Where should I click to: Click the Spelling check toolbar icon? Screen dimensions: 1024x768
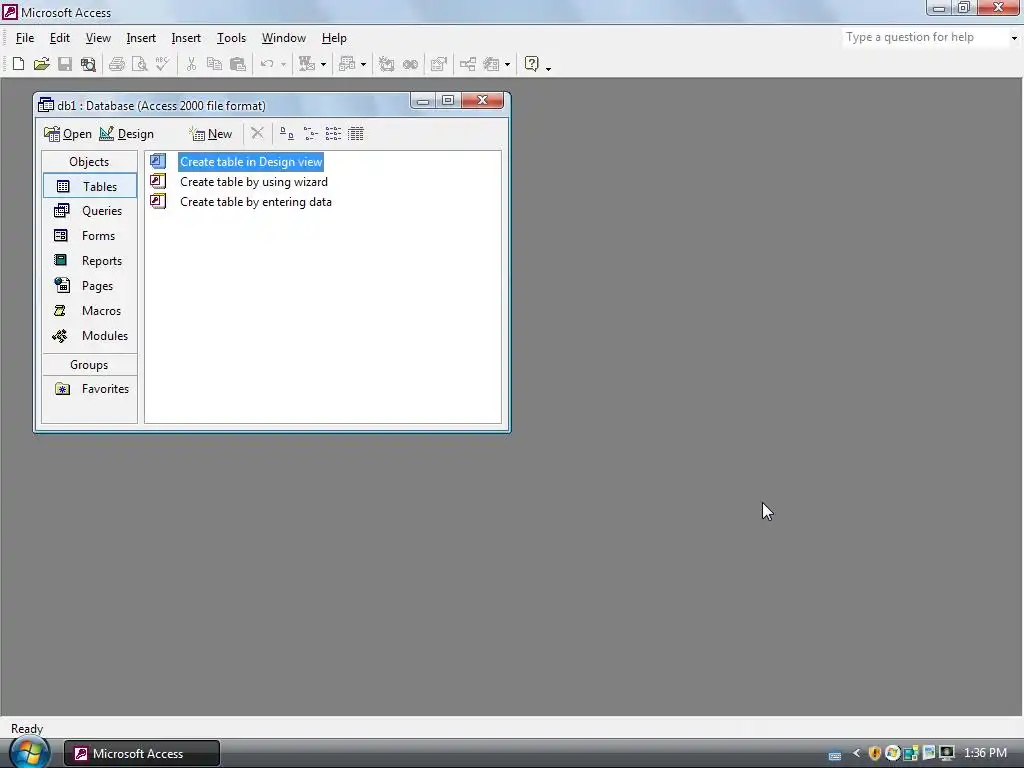click(x=162, y=64)
